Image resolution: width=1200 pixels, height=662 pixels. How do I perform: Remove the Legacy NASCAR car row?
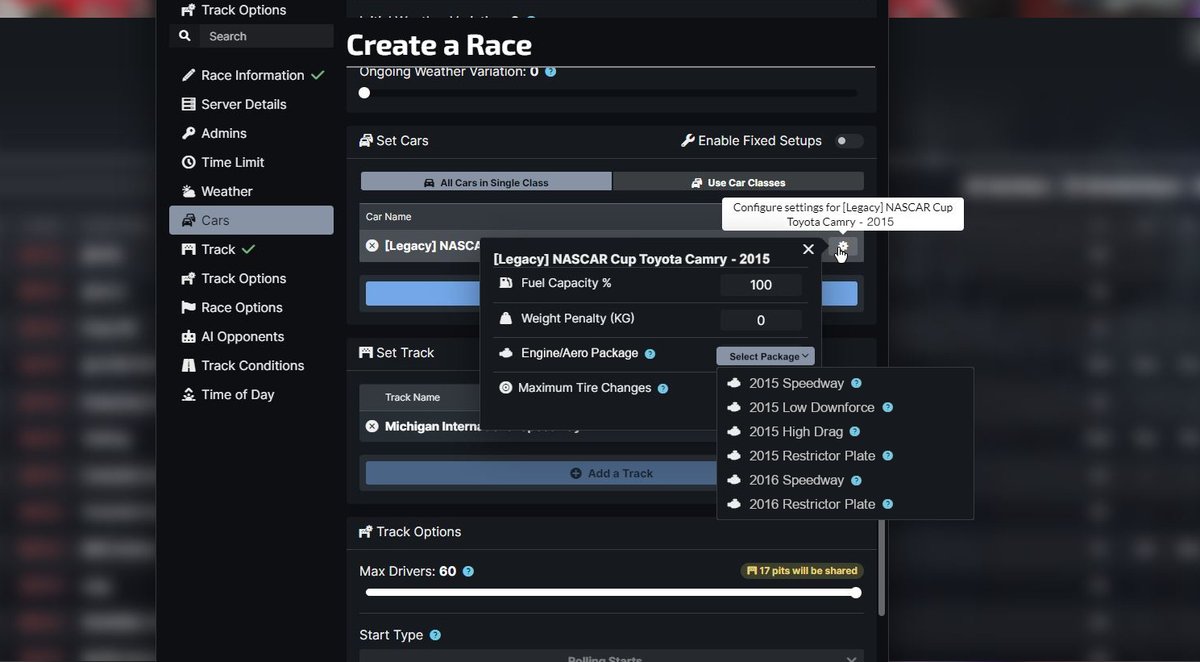point(372,245)
